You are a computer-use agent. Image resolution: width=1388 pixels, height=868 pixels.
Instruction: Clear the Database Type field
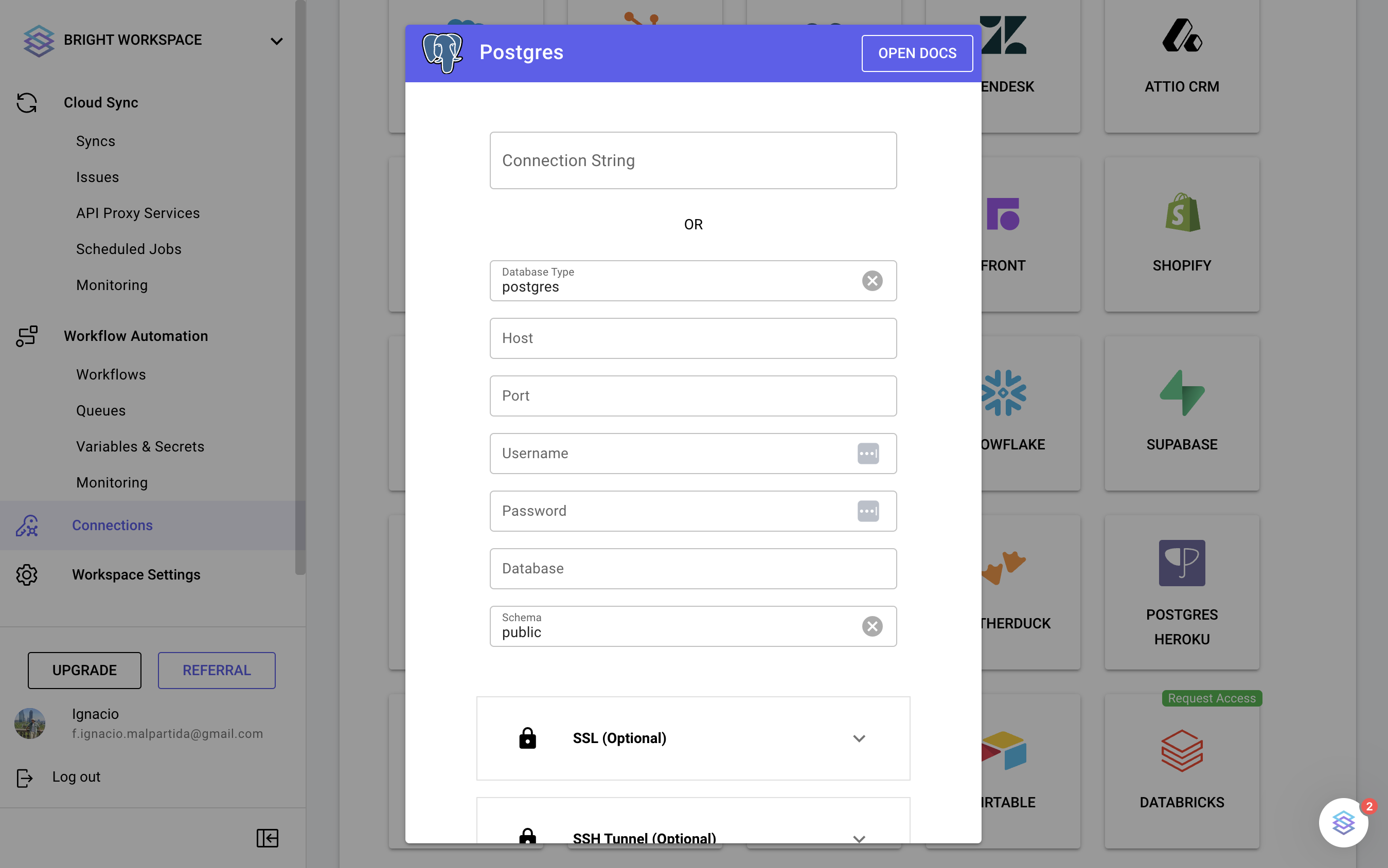pyautogui.click(x=871, y=281)
